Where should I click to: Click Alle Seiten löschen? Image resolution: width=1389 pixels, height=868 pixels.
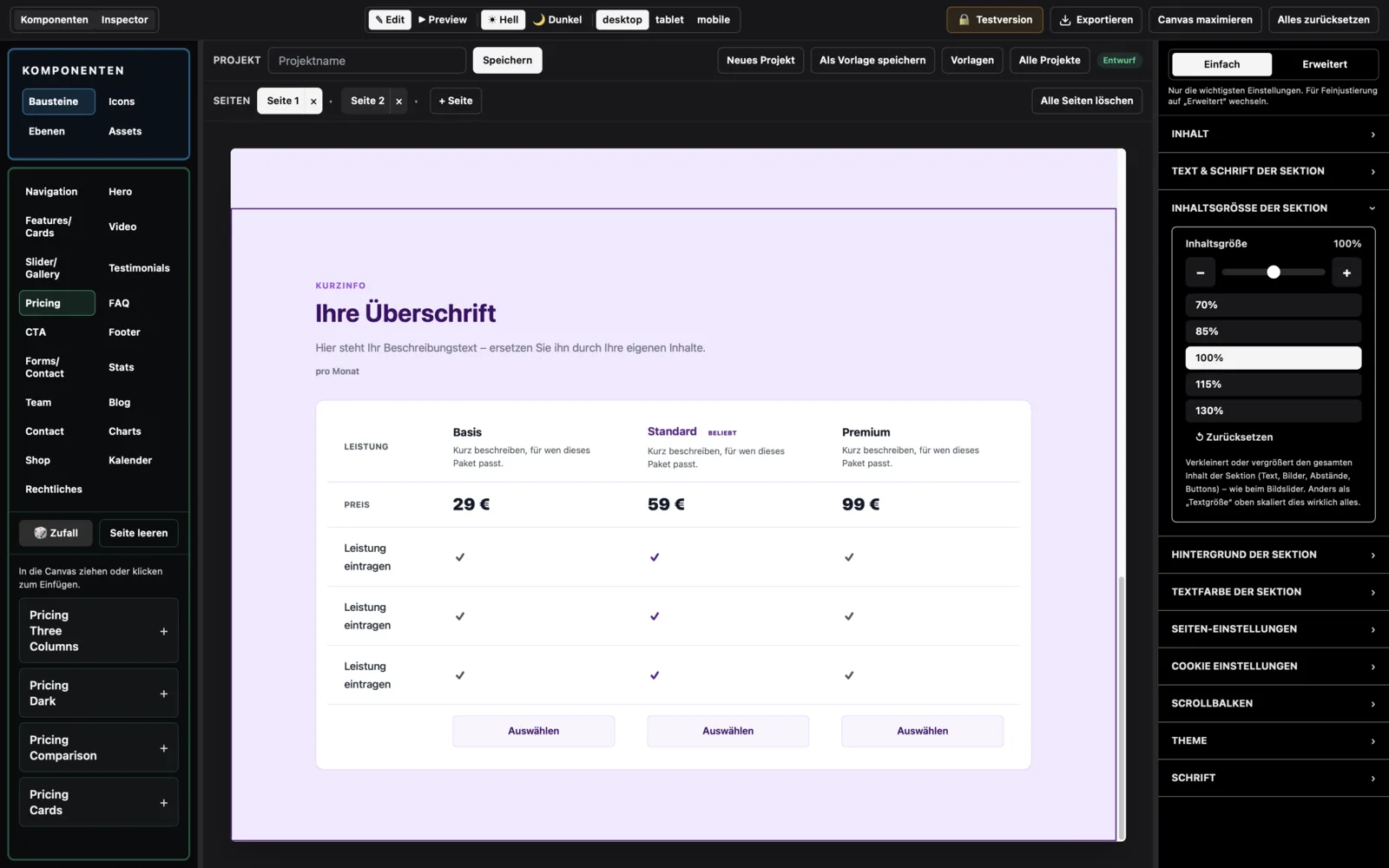pyautogui.click(x=1087, y=101)
